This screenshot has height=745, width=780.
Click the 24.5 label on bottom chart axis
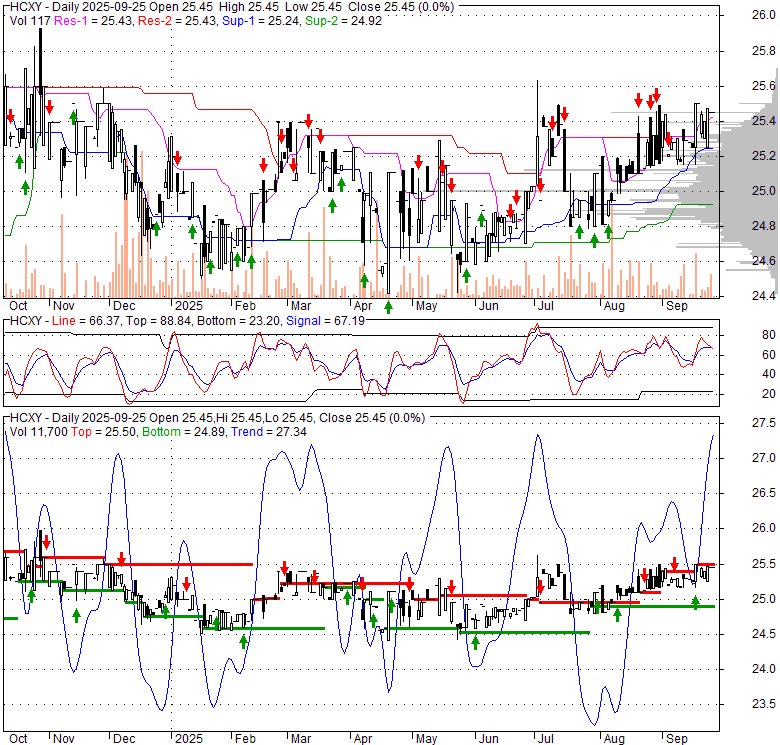[x=764, y=634]
